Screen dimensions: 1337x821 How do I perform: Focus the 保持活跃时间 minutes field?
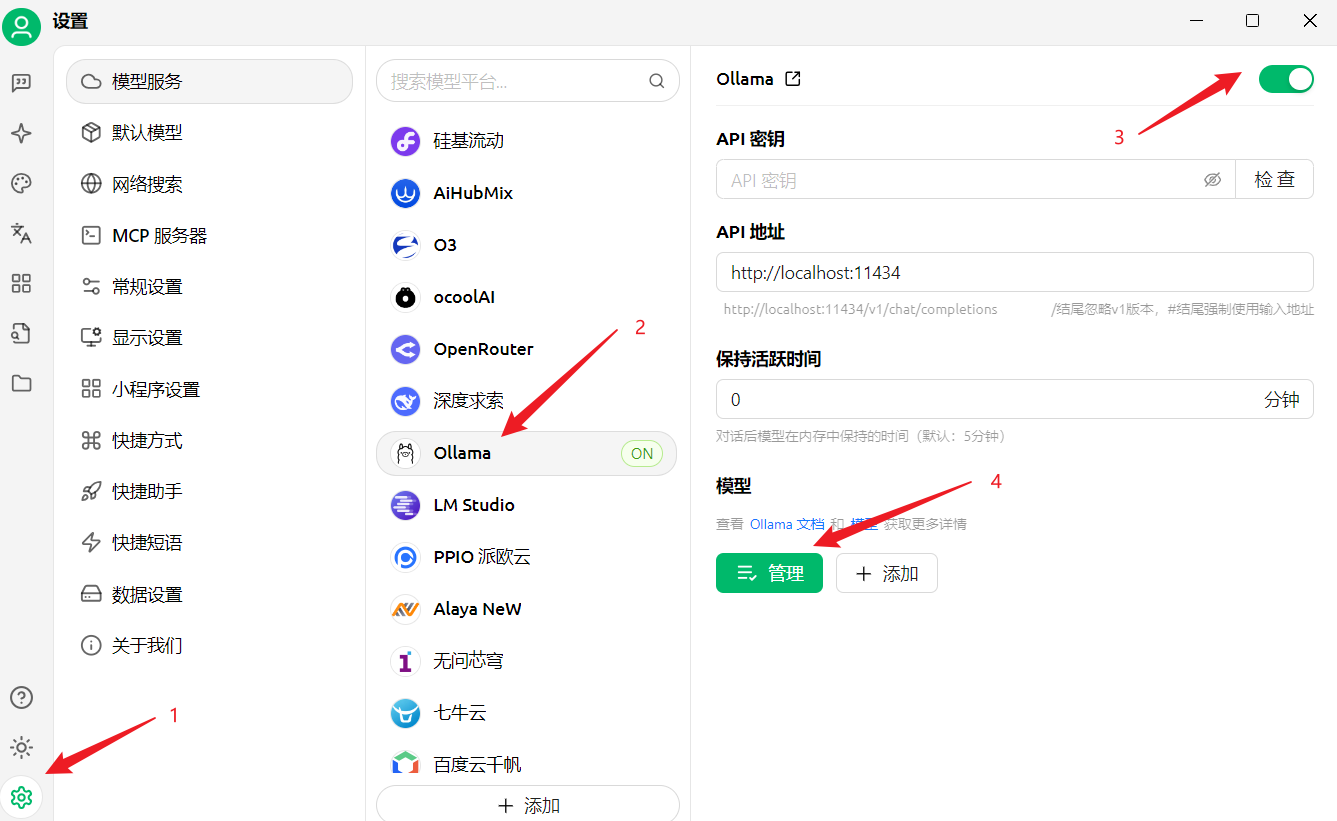[x=1015, y=400]
